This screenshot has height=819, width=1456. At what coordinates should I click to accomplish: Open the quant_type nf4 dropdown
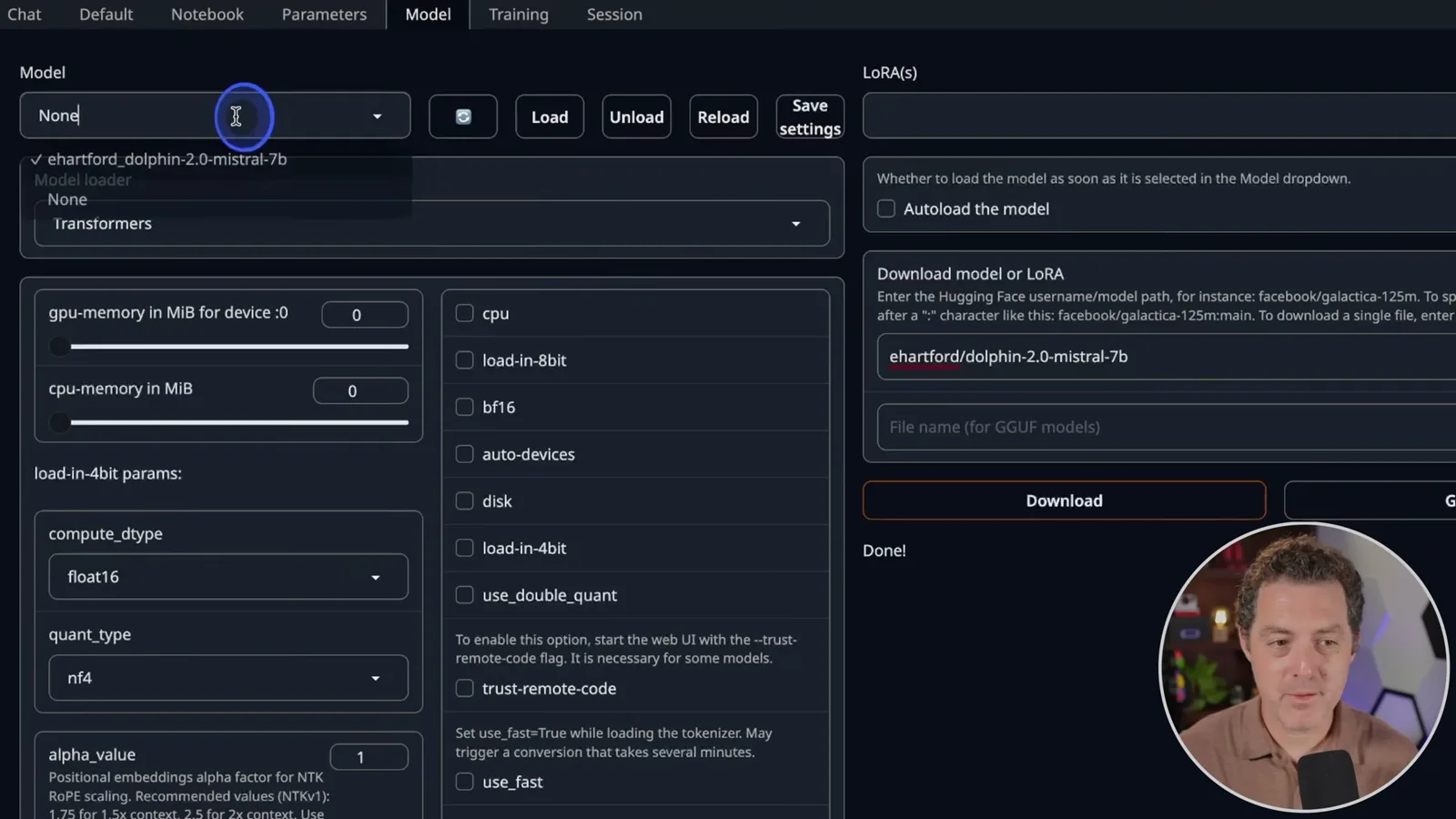(228, 678)
